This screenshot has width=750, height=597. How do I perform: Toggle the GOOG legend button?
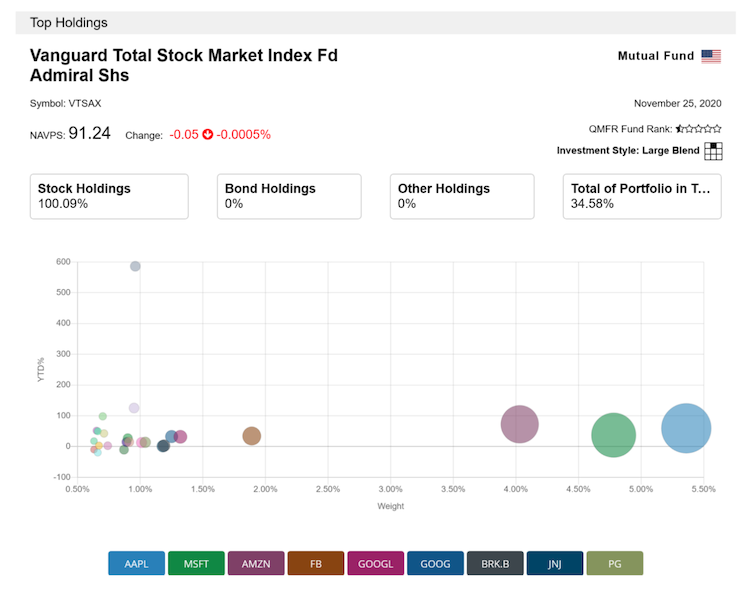click(435, 563)
